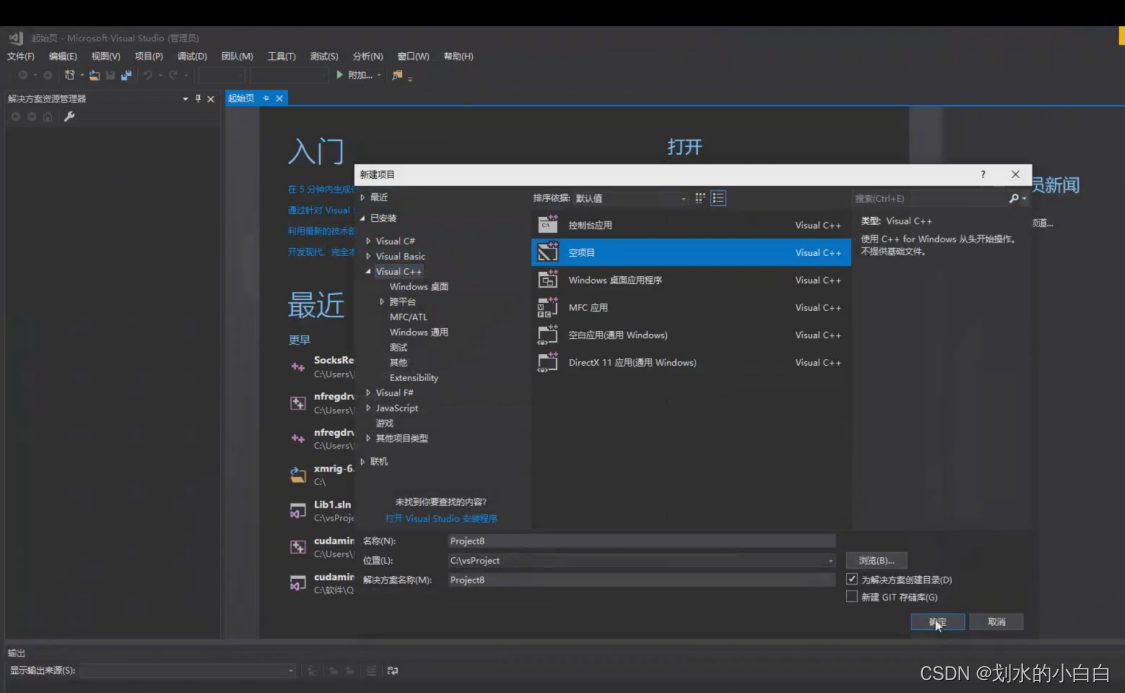The width and height of the screenshot is (1125, 693).
Task: Open the 显示输出来源 dropdown
Action: tap(188, 671)
